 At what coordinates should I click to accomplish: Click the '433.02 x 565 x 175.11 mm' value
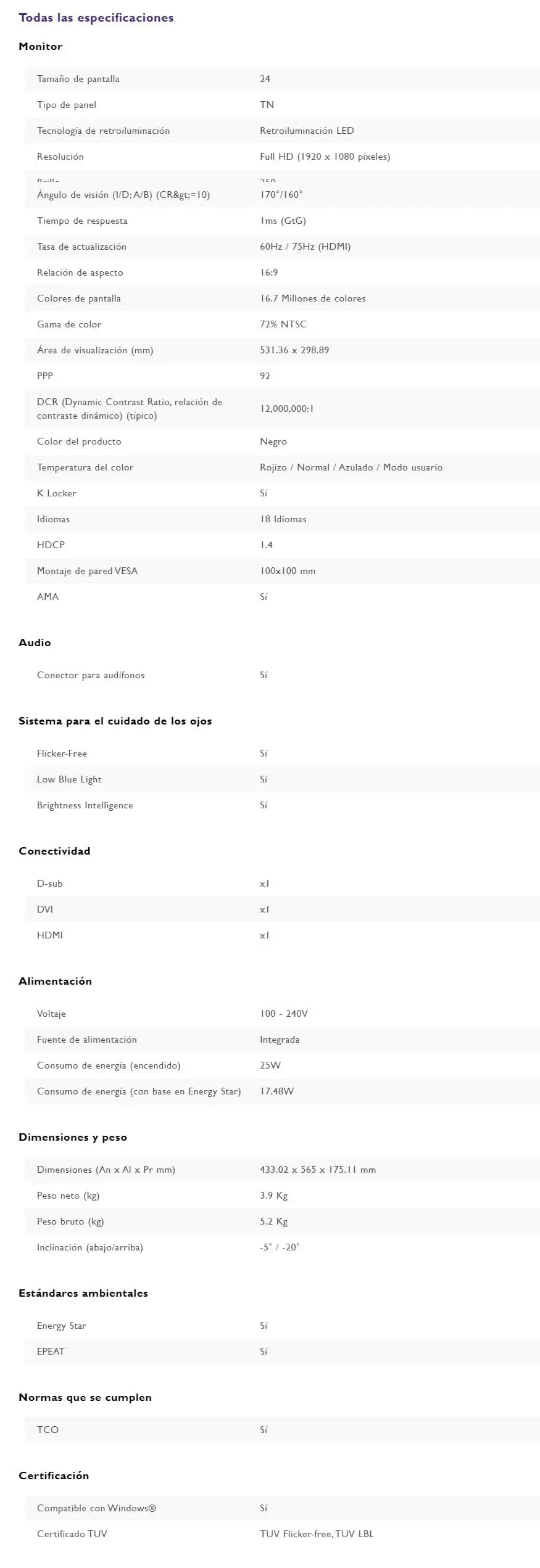point(317,1170)
